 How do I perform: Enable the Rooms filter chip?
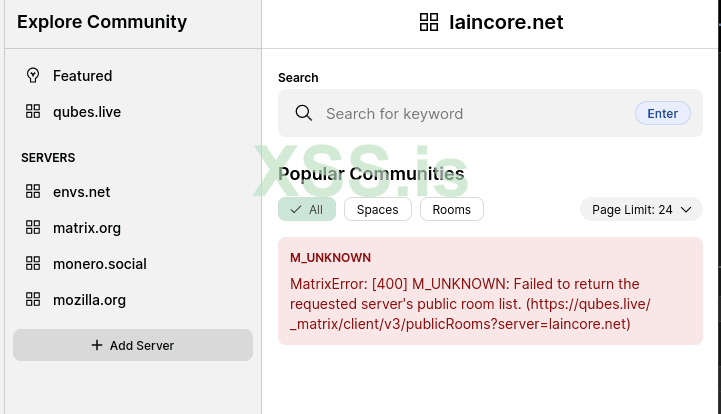(451, 209)
